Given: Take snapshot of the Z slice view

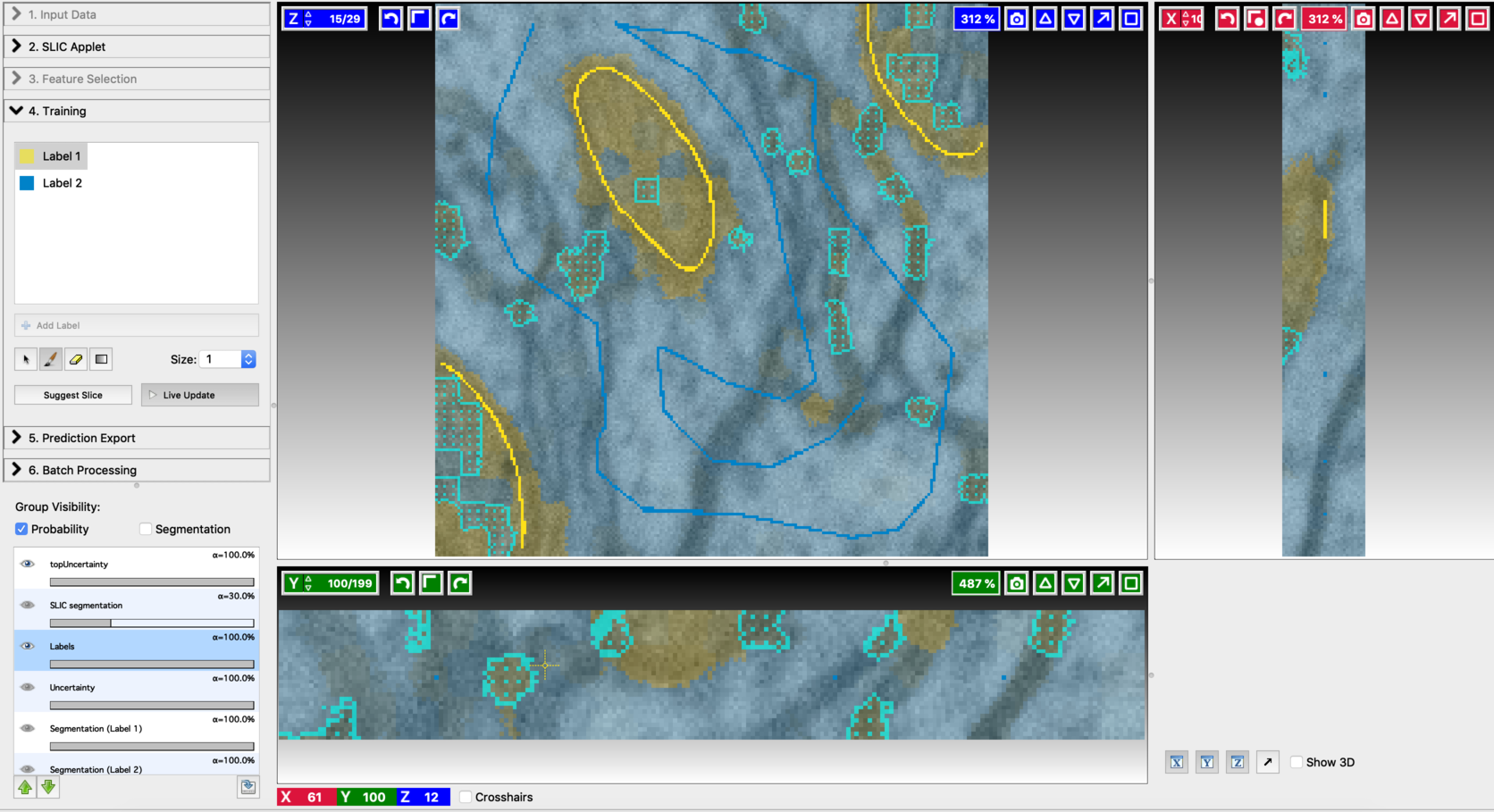Looking at the screenshot, I should [1016, 19].
